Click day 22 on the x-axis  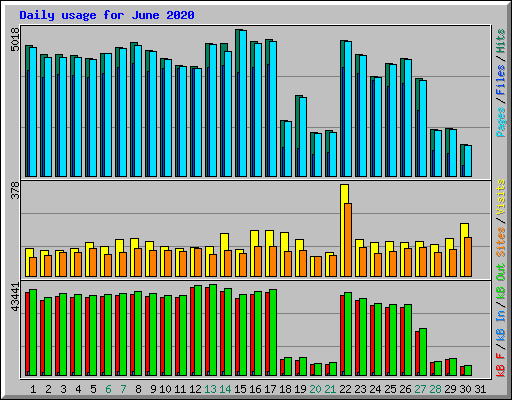click(345, 389)
